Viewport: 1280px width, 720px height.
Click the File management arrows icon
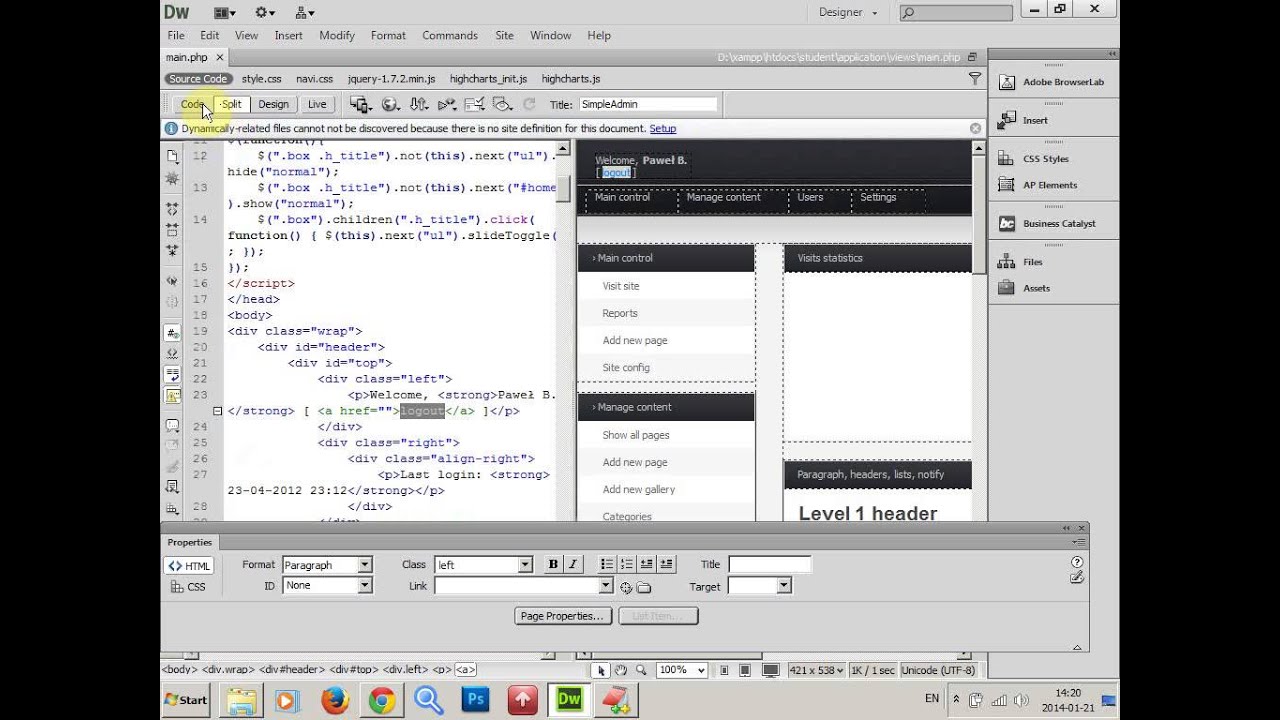pyautogui.click(x=418, y=104)
